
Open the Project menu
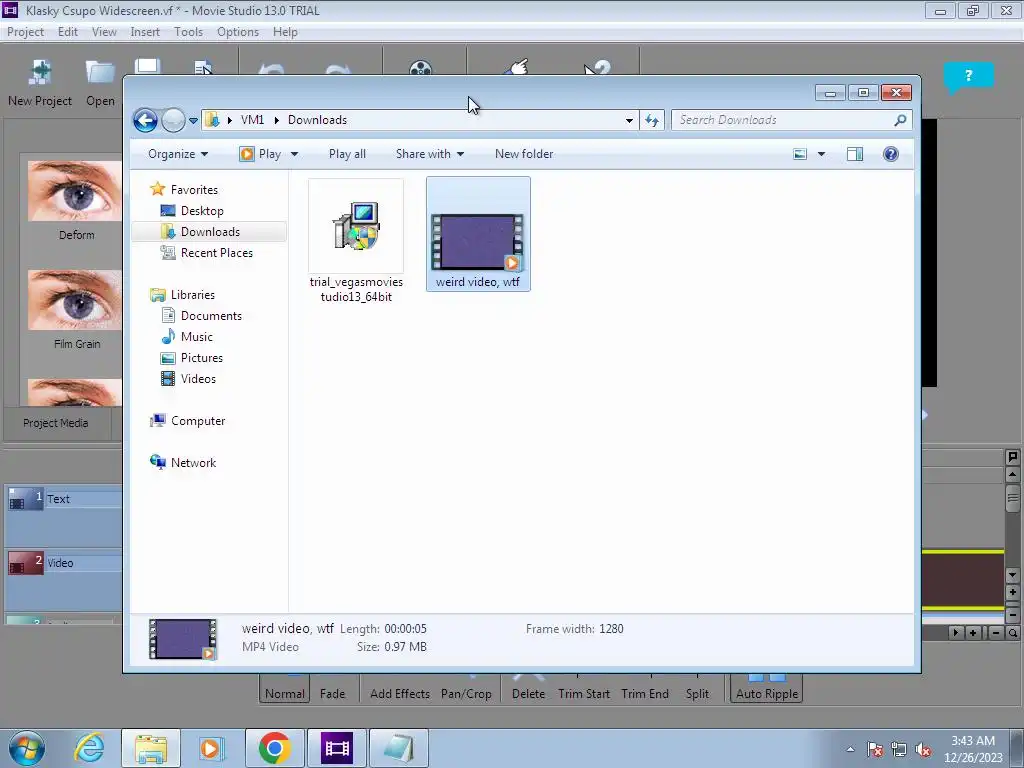tap(25, 32)
